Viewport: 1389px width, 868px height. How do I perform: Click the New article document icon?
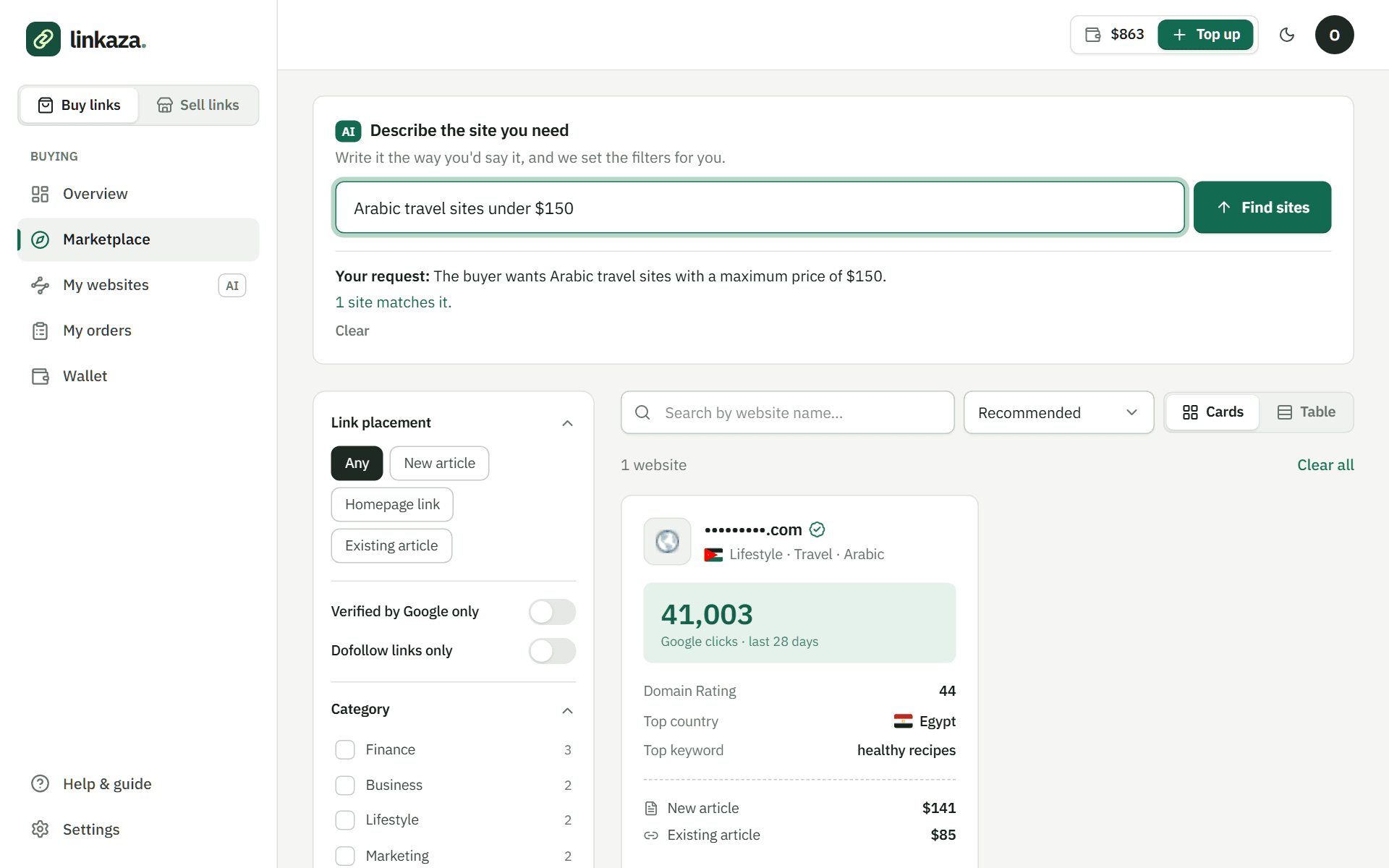click(651, 808)
